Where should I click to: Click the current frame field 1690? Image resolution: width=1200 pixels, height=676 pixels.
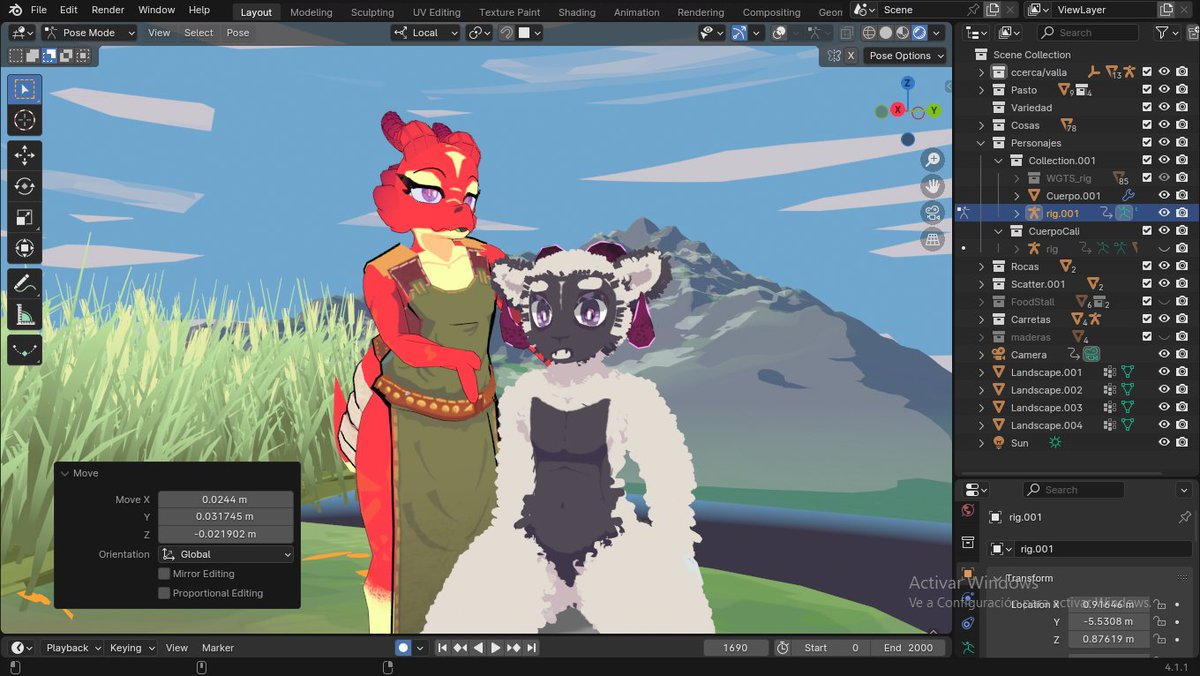click(x=735, y=648)
